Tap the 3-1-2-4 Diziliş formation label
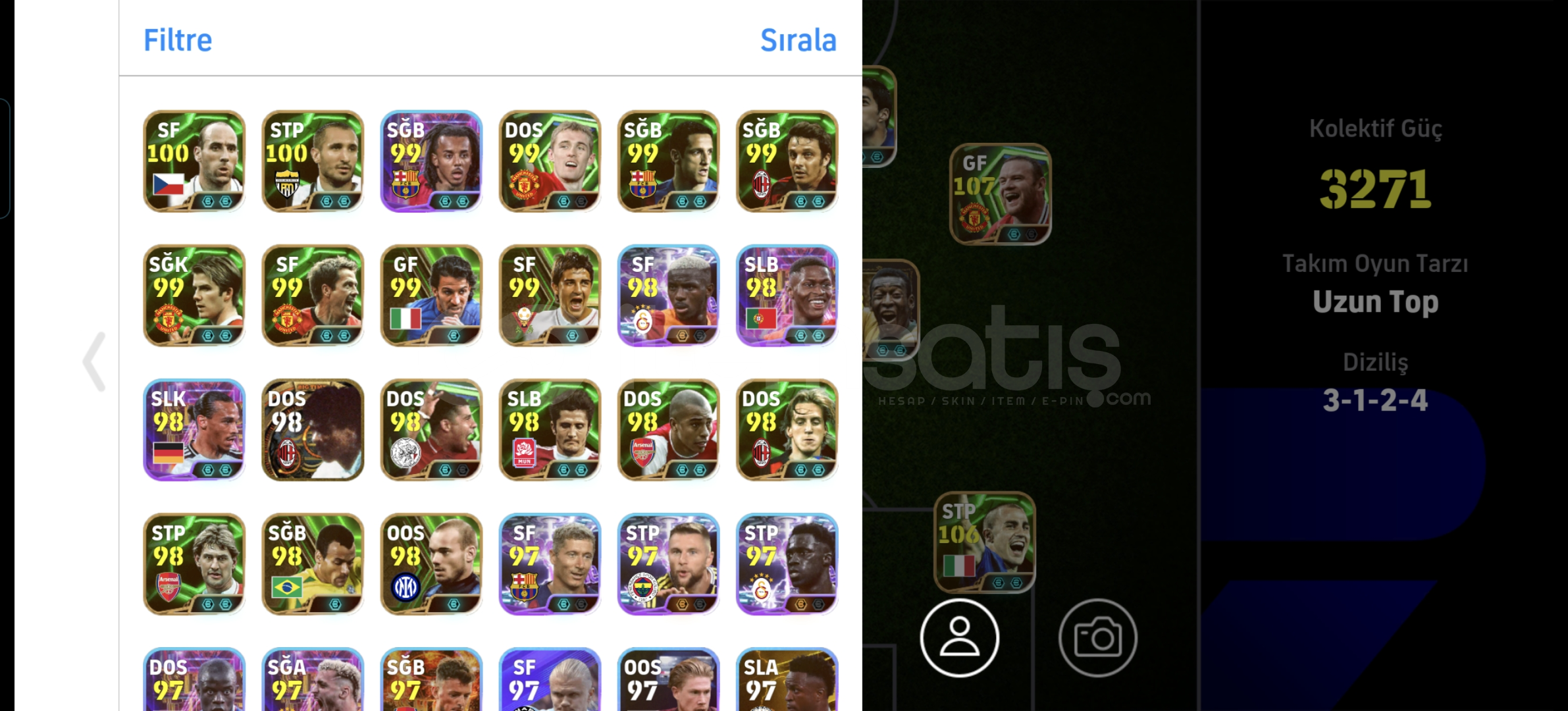 [1375, 400]
